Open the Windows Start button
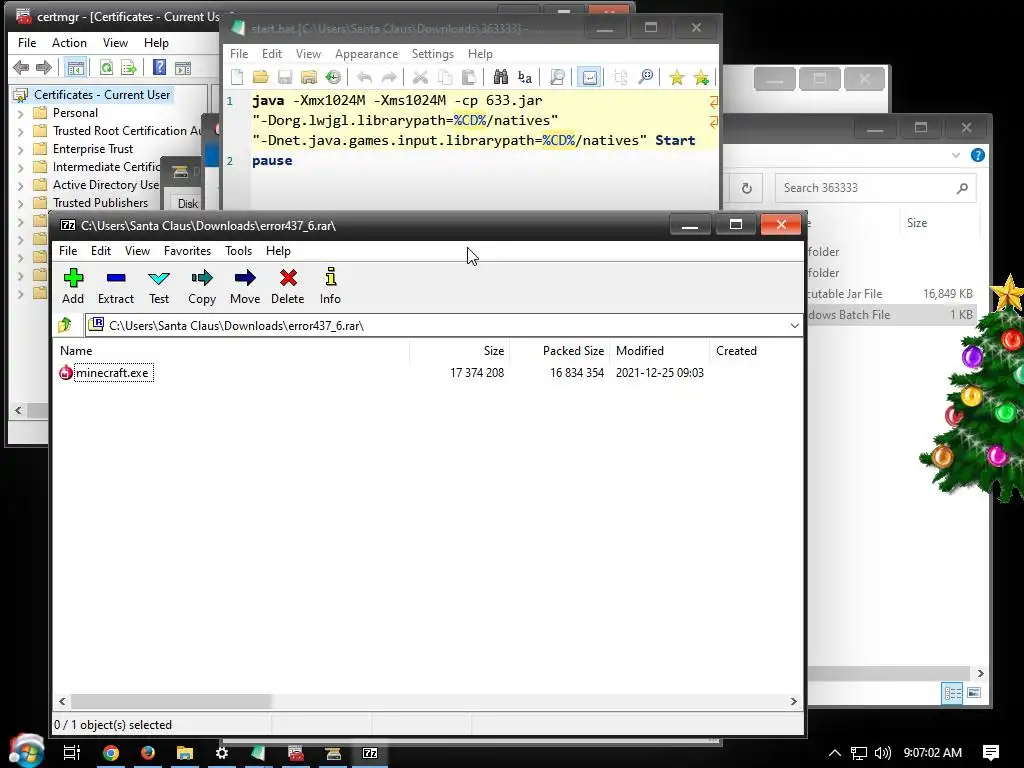 pyautogui.click(x=26, y=752)
